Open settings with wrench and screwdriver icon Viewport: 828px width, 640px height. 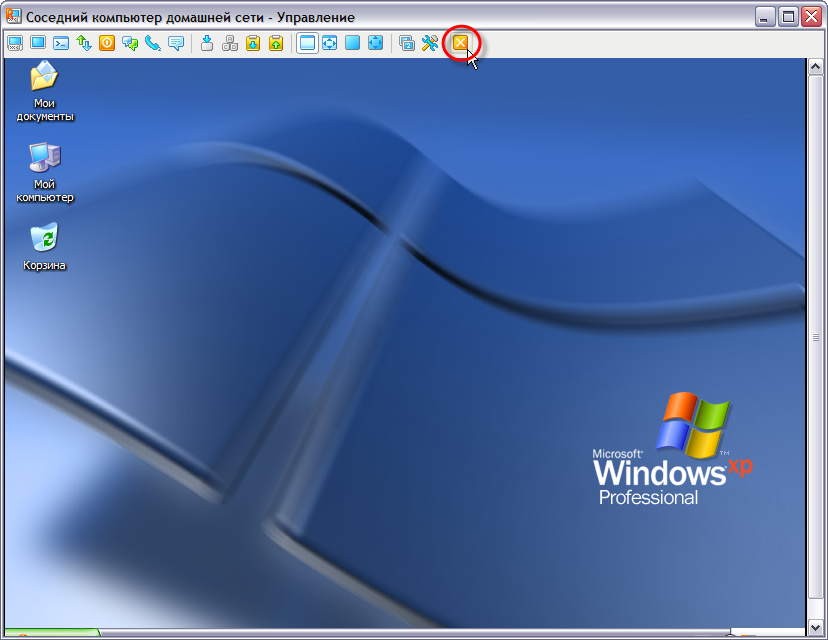point(430,43)
